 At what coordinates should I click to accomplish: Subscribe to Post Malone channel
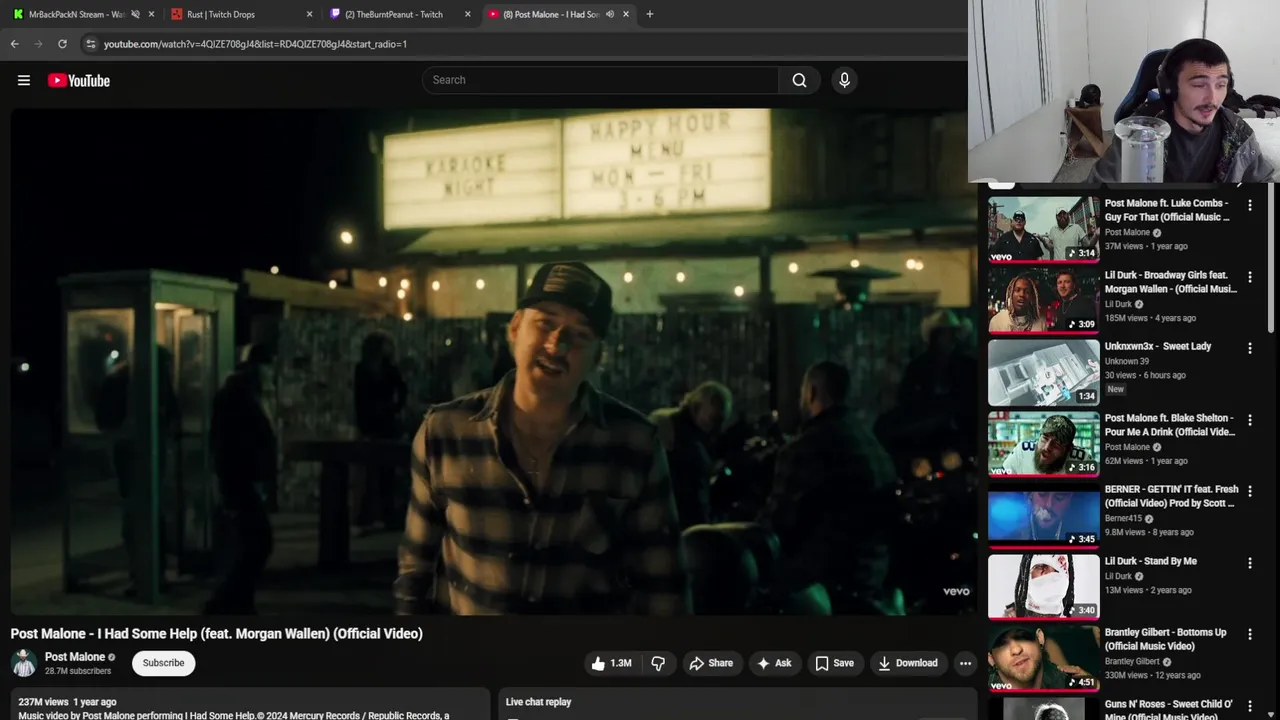[x=163, y=663]
